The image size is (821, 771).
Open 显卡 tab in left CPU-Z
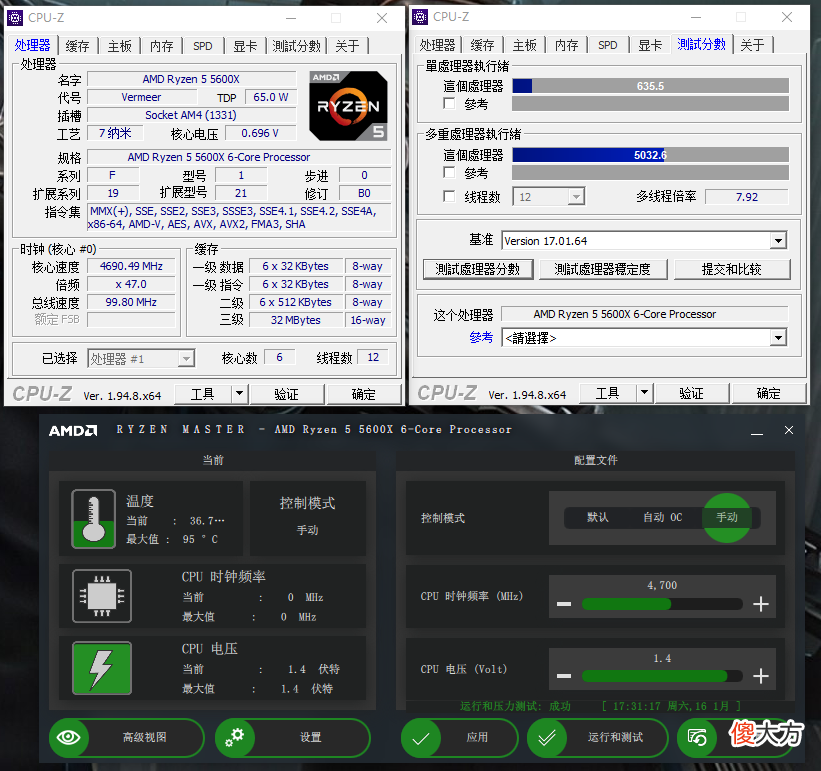pos(245,46)
